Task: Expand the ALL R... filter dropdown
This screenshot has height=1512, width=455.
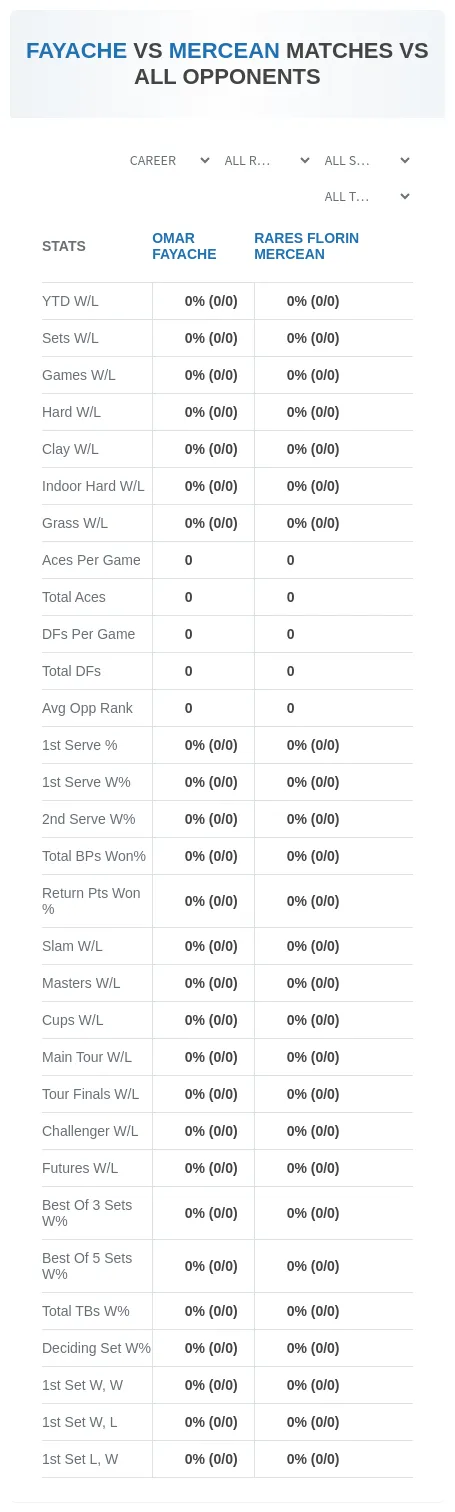Action: [266, 160]
